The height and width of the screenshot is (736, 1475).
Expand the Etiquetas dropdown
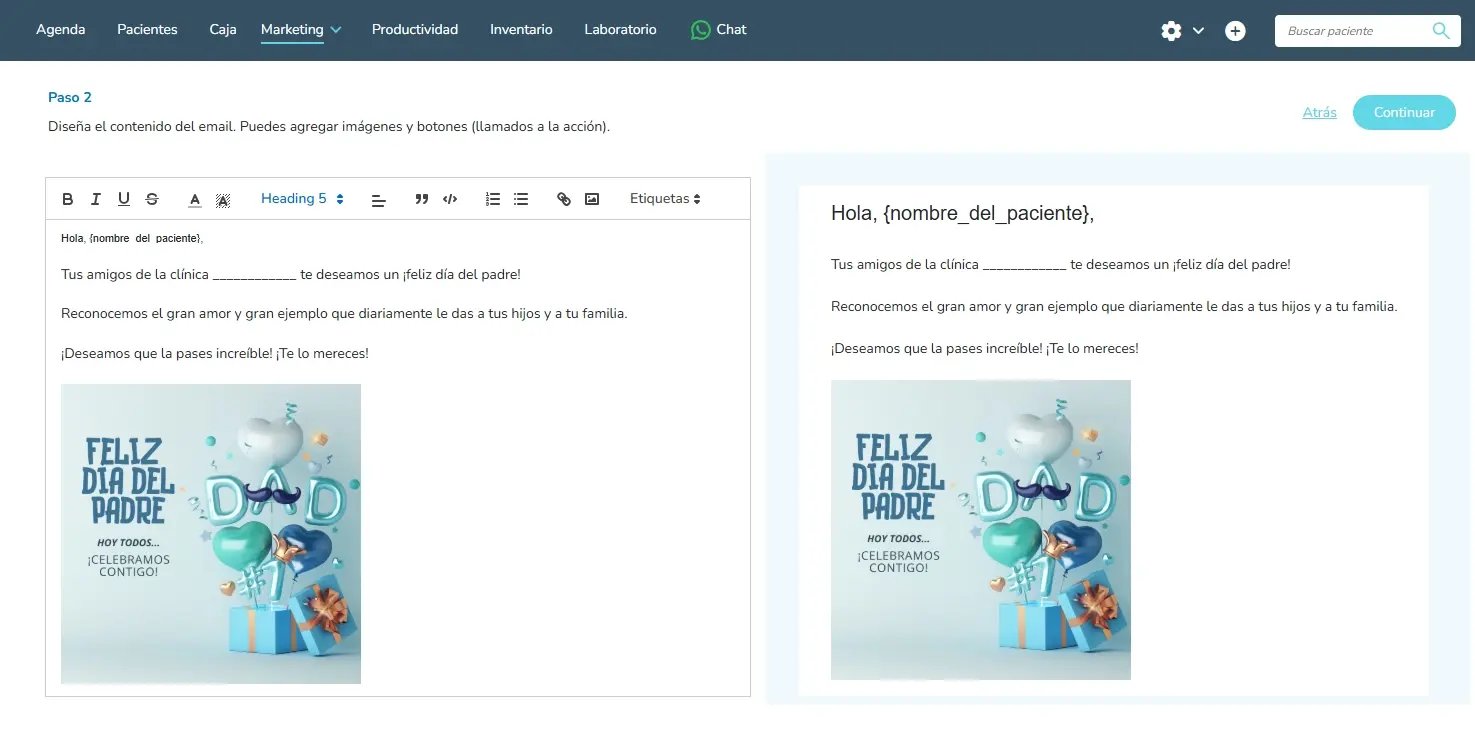tap(665, 199)
